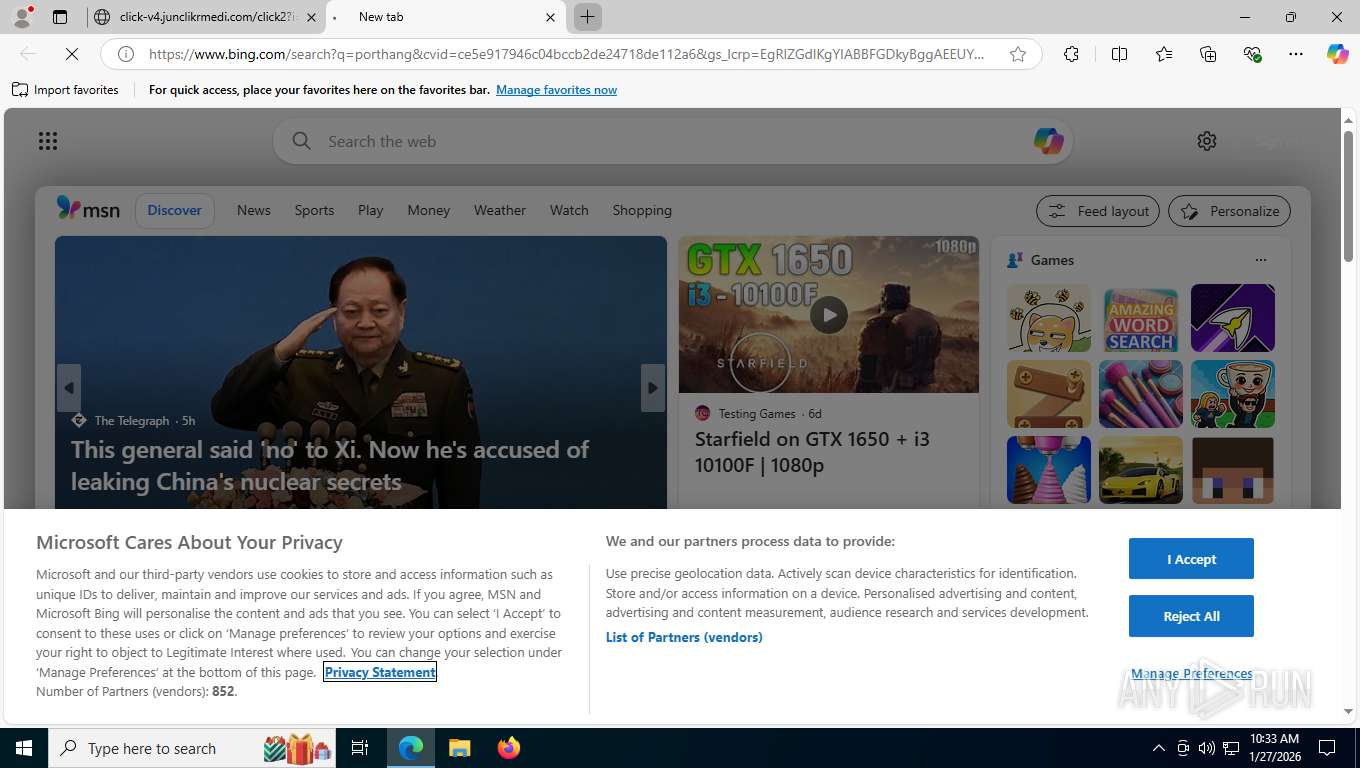This screenshot has width=1360, height=768.
Task: Open the volume control tray icon
Action: [x=1207, y=748]
